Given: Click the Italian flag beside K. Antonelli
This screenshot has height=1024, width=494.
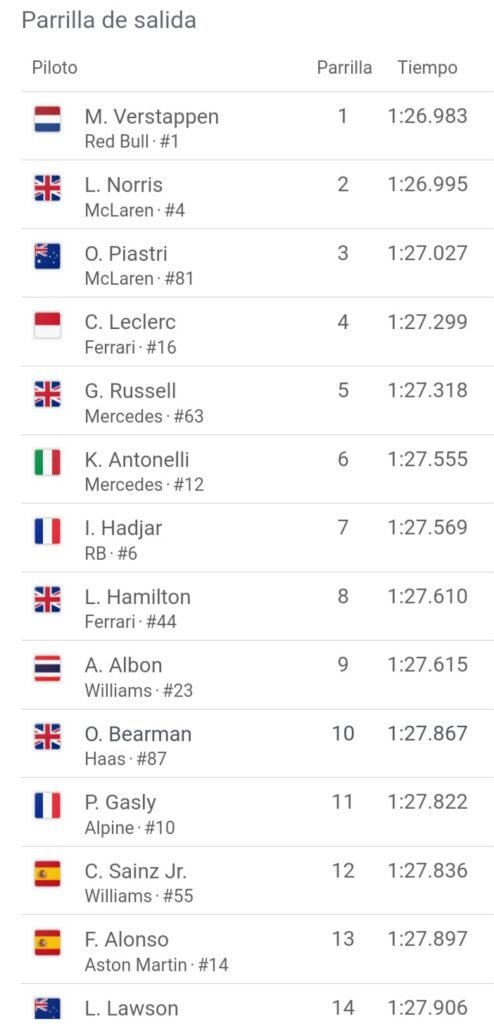Looking at the screenshot, I should click(x=47, y=462).
